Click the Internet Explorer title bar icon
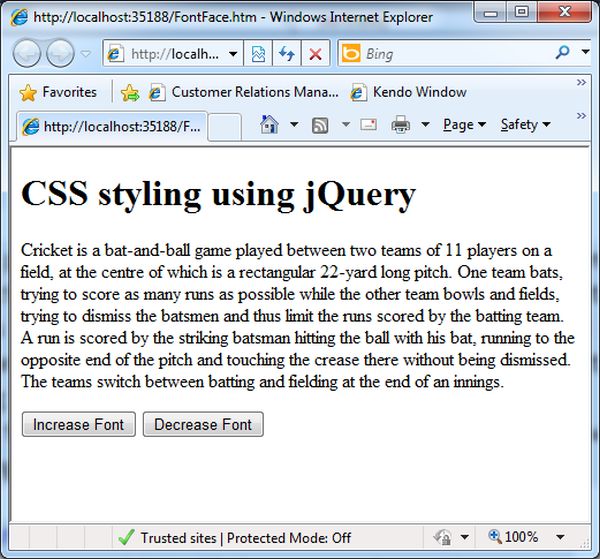600x559 pixels. coord(19,17)
